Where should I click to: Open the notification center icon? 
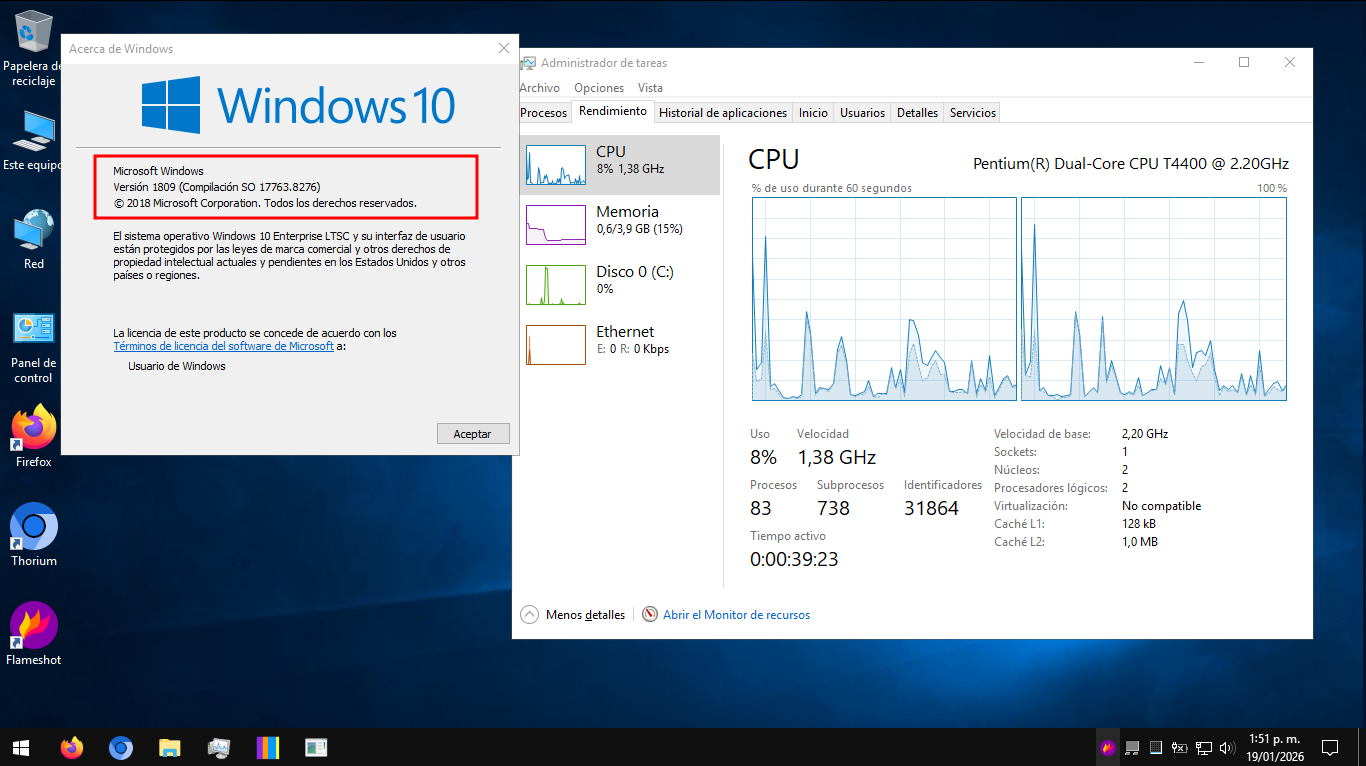[x=1330, y=747]
